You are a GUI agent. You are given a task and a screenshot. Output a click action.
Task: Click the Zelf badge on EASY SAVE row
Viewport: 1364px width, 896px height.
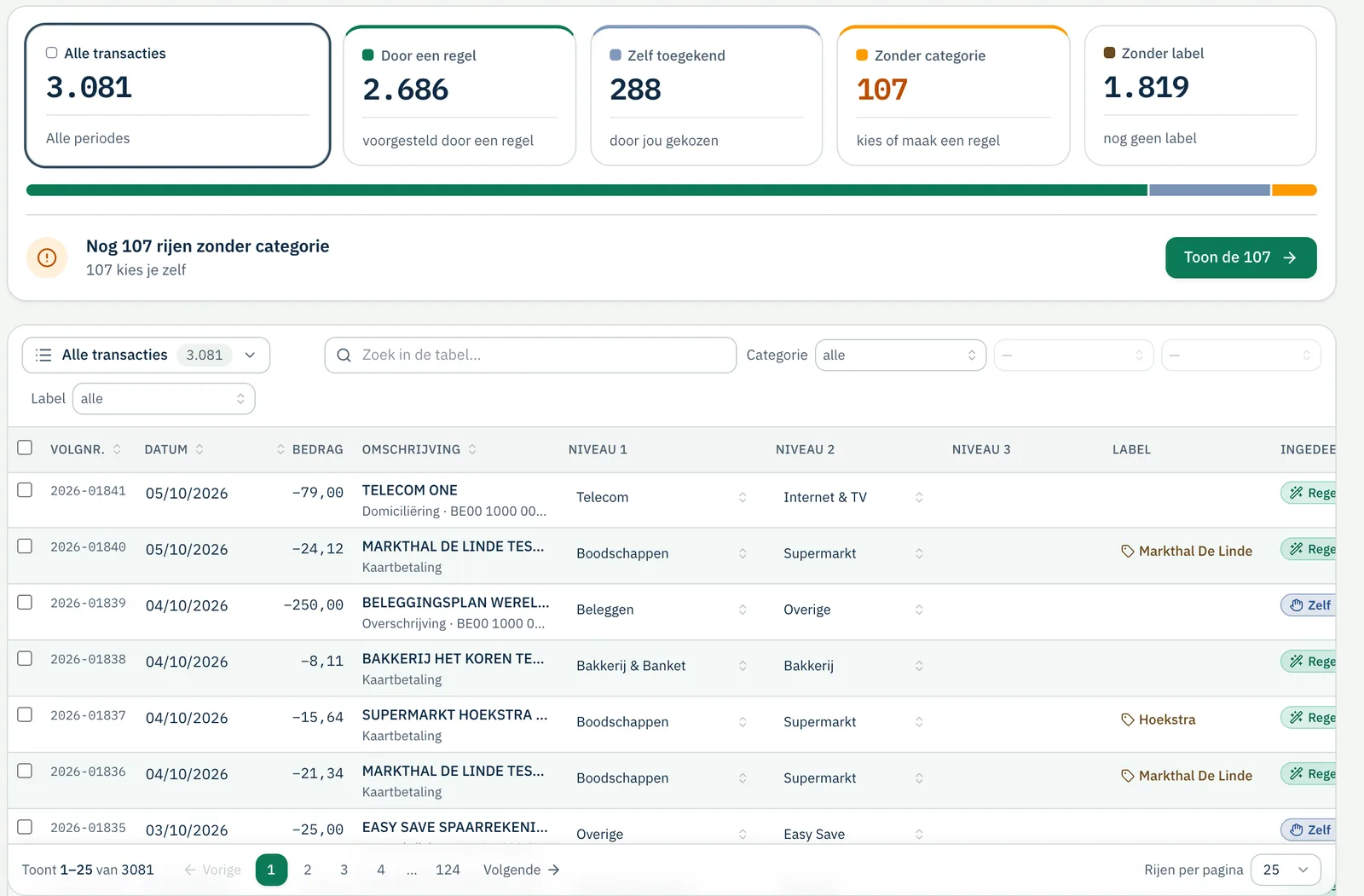1309,830
